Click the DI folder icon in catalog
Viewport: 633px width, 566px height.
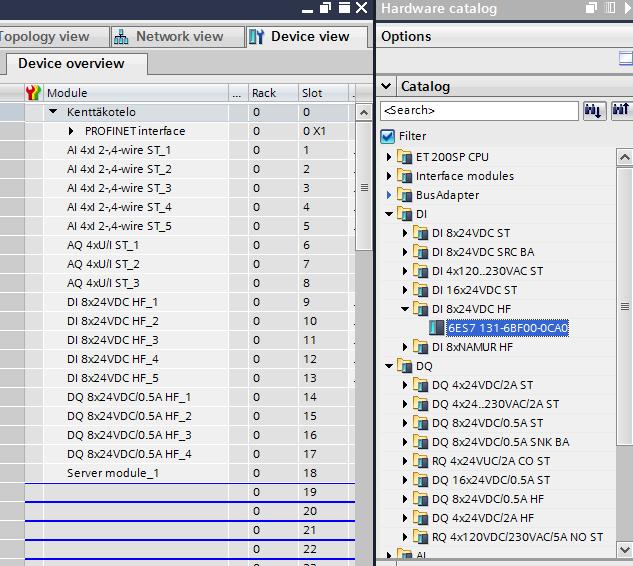point(405,214)
